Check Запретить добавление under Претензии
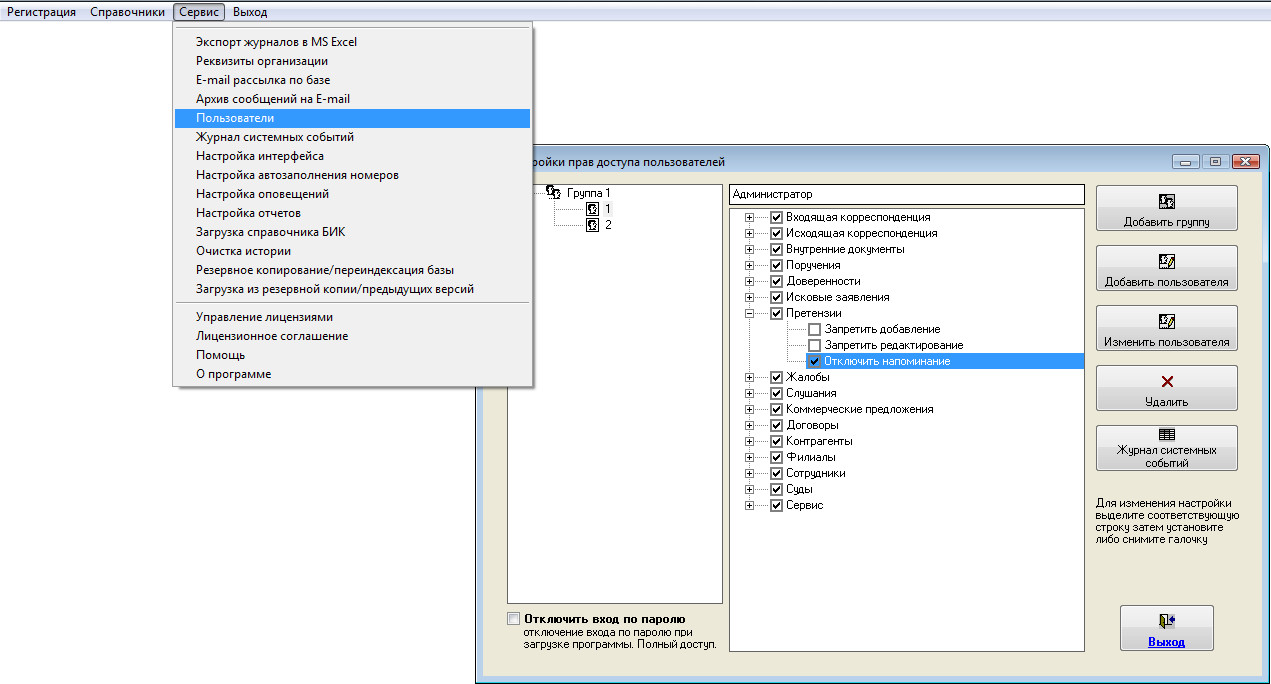This screenshot has width=1271, height=684. click(814, 329)
